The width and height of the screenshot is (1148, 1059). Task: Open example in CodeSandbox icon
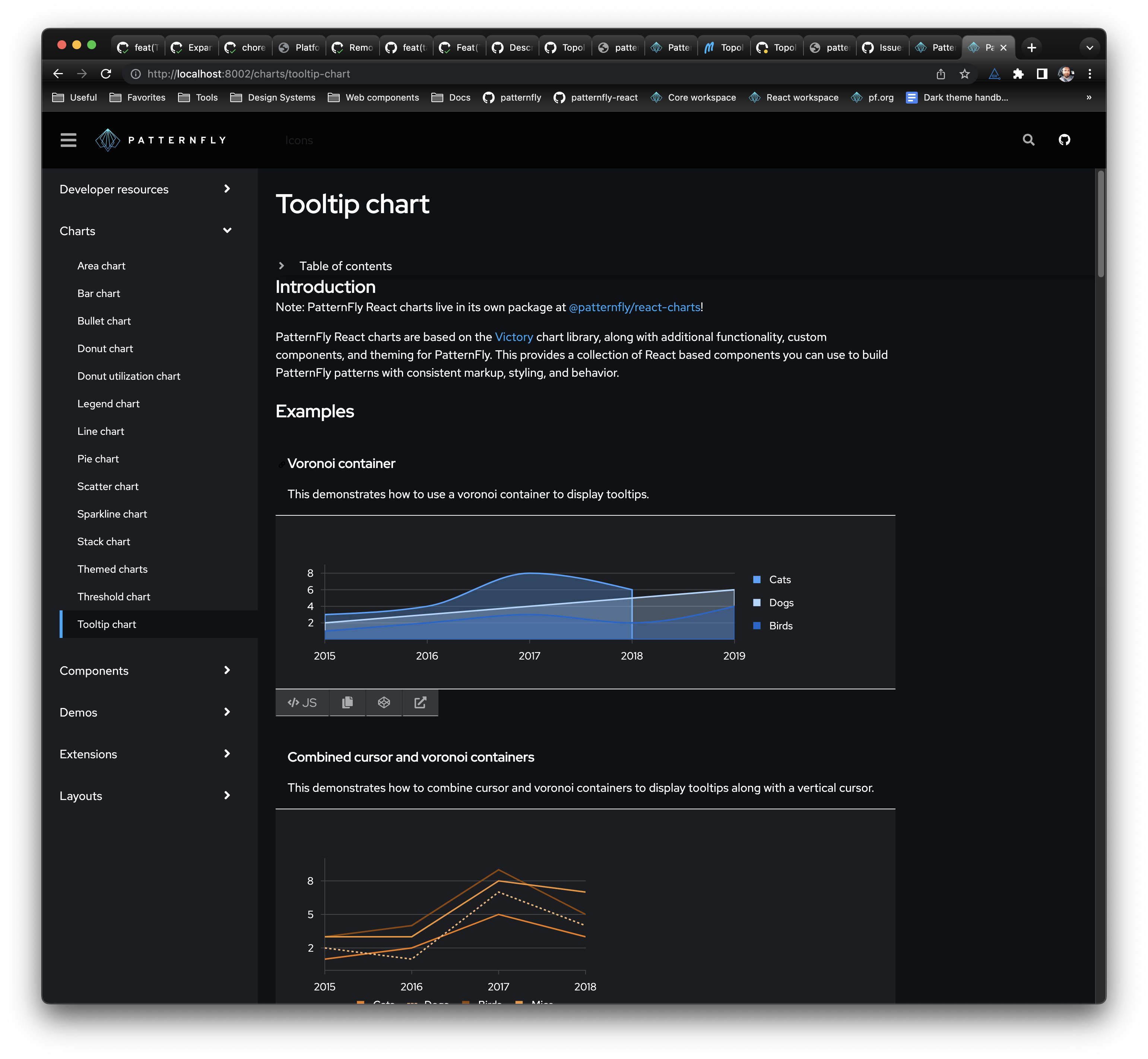pos(384,702)
